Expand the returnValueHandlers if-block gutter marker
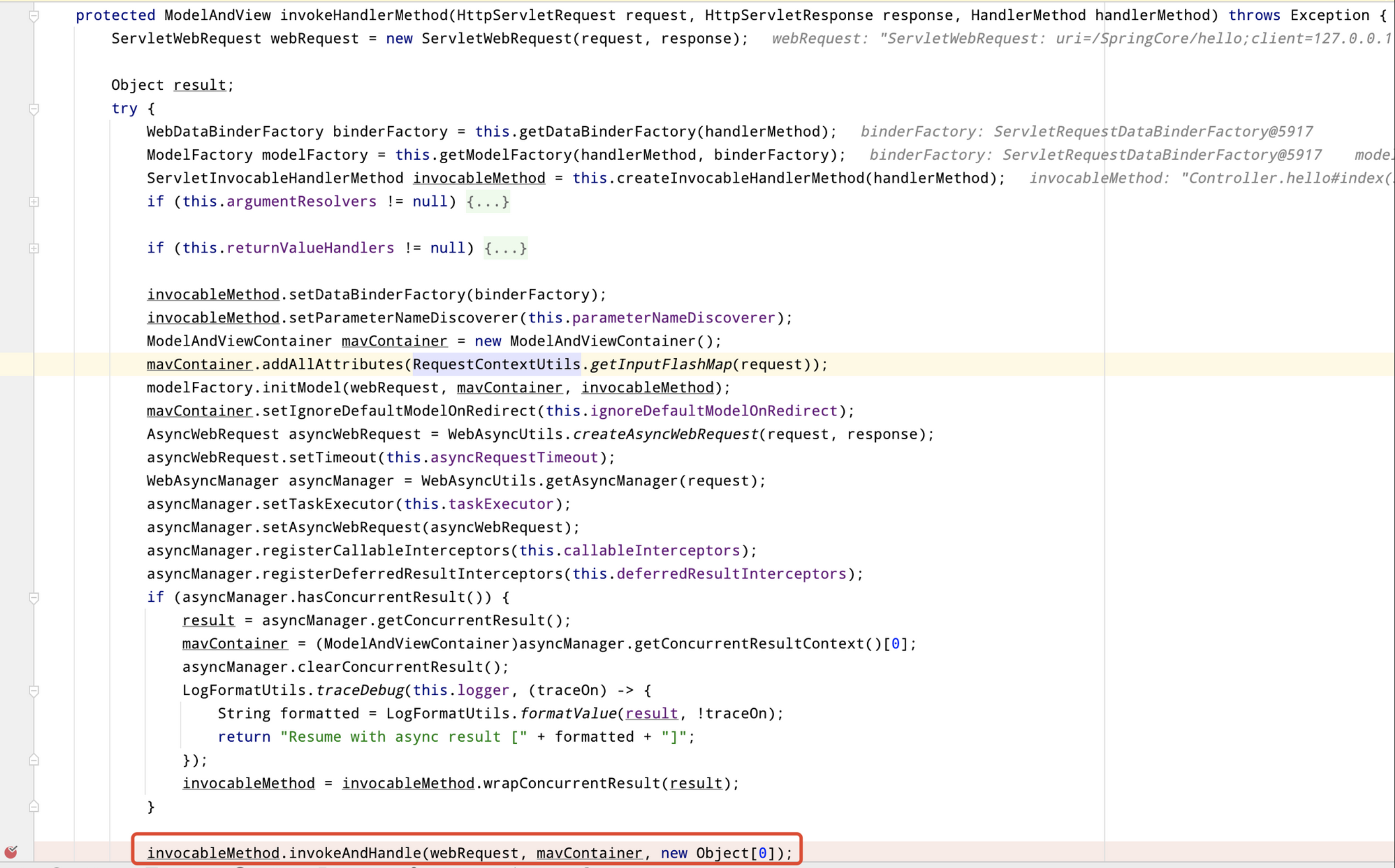 (34, 248)
